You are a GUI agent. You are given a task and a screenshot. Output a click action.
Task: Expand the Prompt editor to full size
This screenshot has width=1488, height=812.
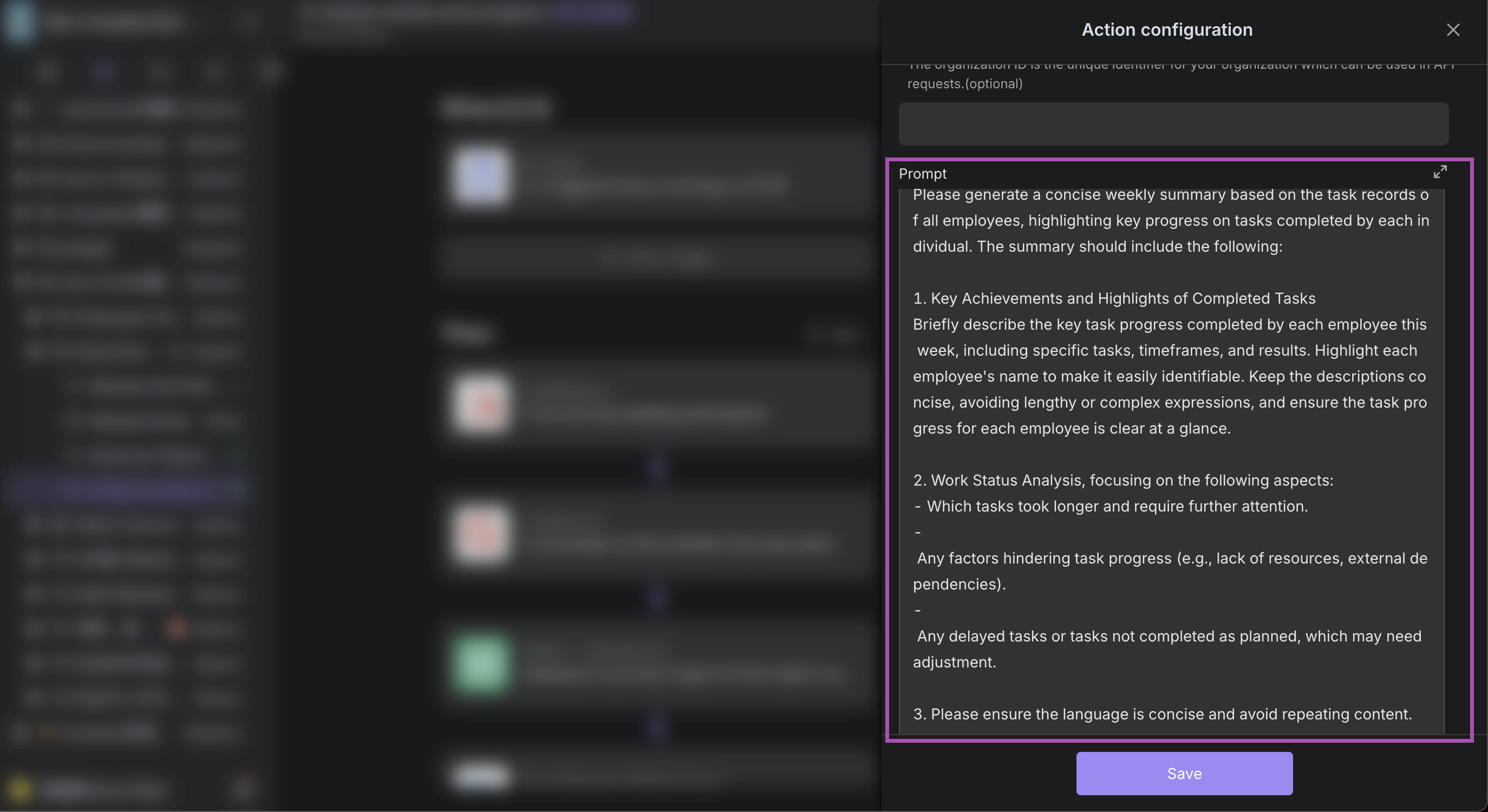1439,172
